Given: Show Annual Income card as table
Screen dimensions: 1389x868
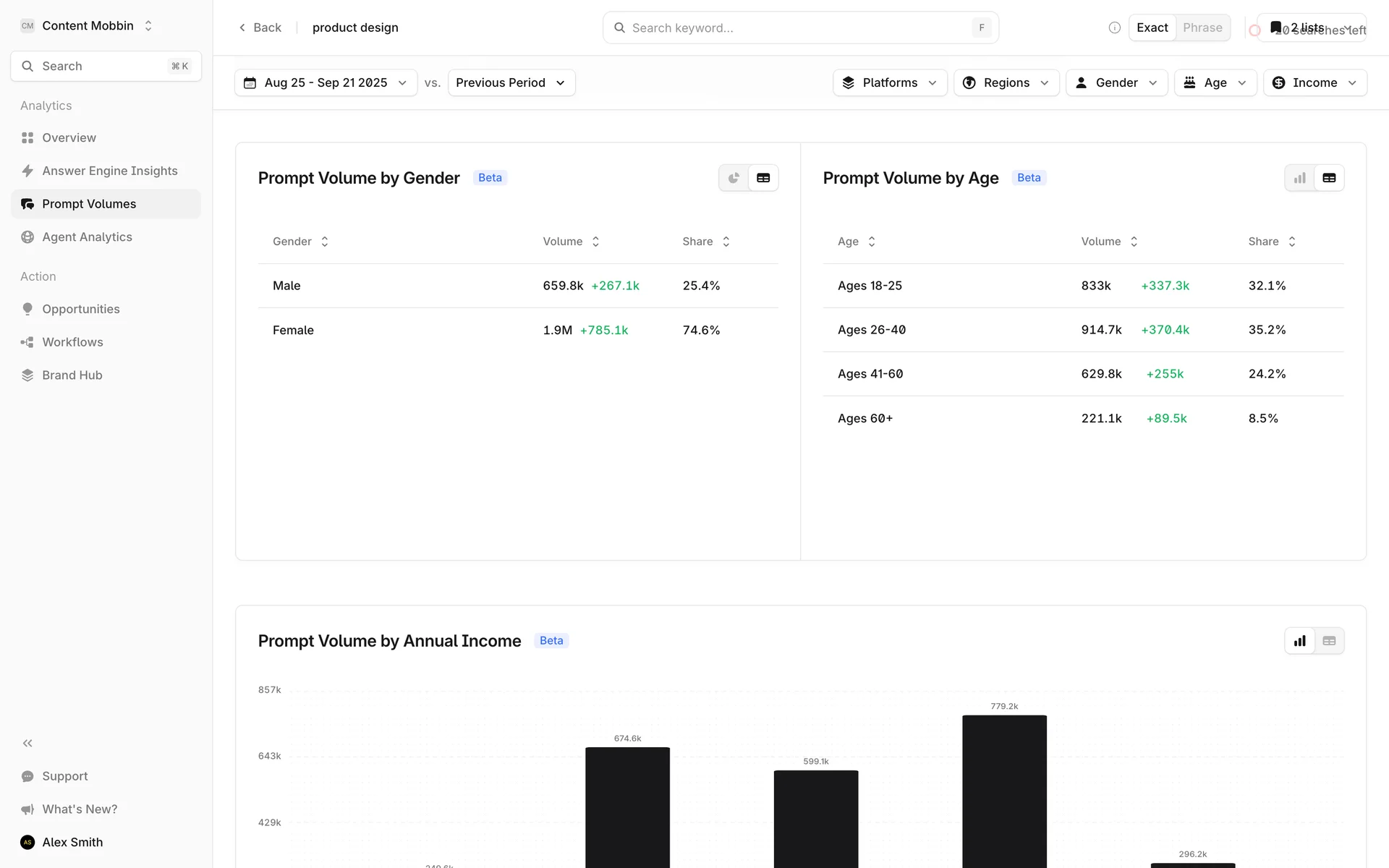Looking at the screenshot, I should [1329, 641].
